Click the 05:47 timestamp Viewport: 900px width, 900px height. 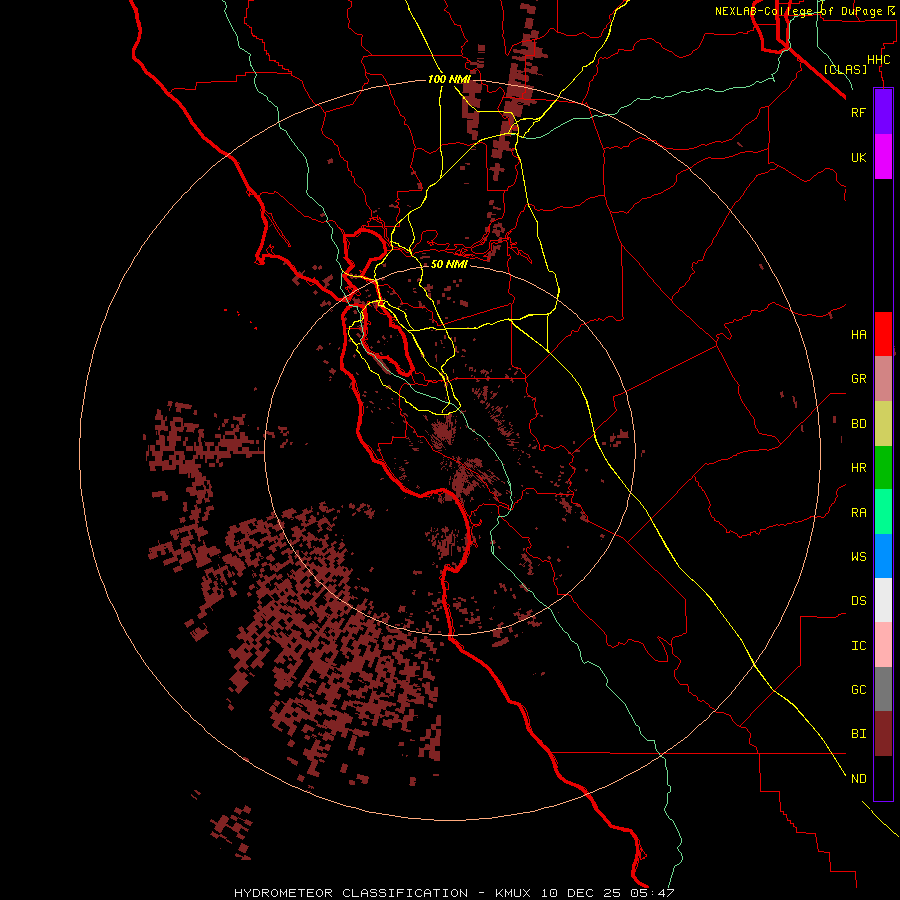[651, 893]
